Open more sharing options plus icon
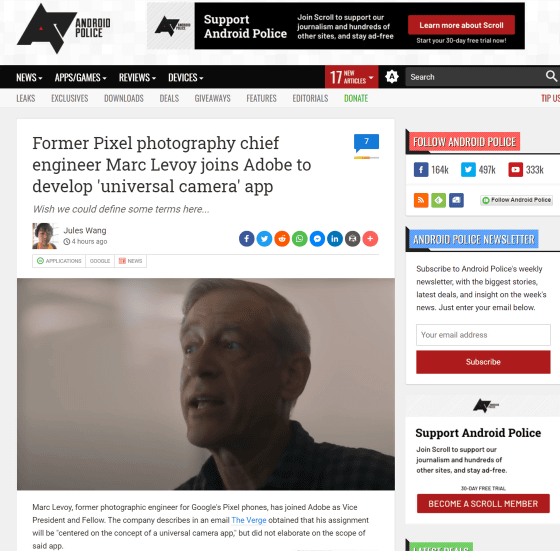 tap(370, 239)
